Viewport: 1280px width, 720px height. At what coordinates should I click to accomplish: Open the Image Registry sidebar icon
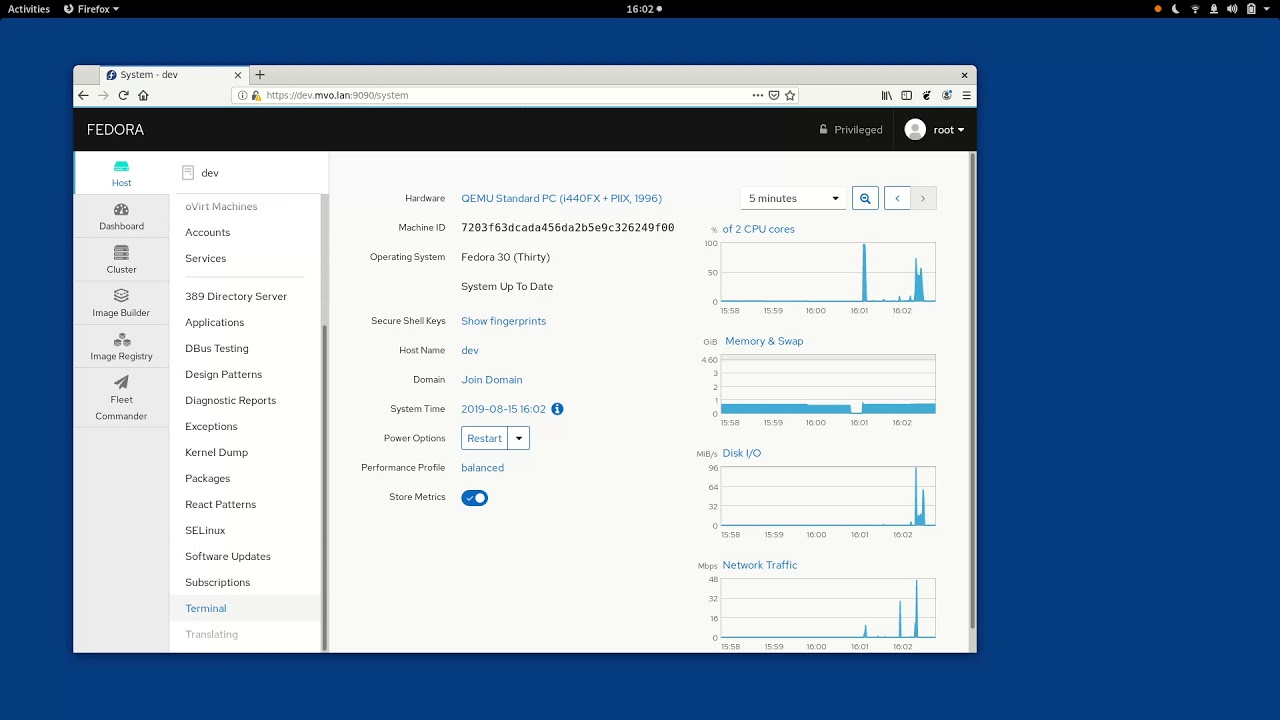pos(121,340)
